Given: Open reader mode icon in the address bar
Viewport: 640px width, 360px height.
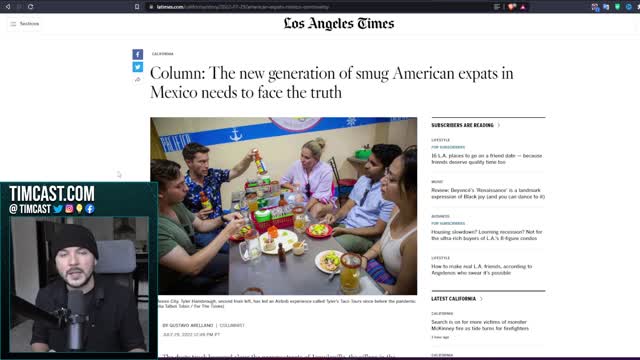Looking at the screenshot, I should 497,7.
